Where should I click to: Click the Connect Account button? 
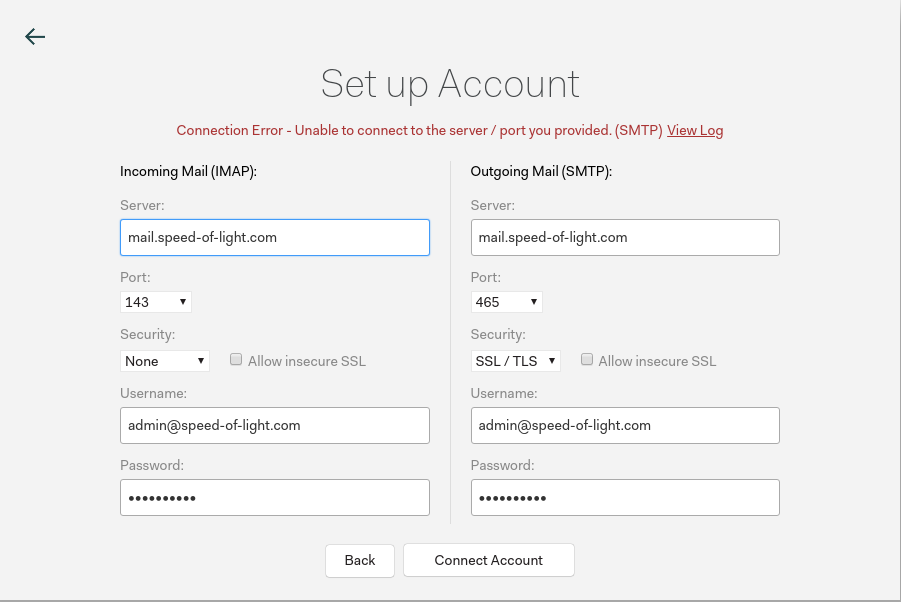pos(488,560)
